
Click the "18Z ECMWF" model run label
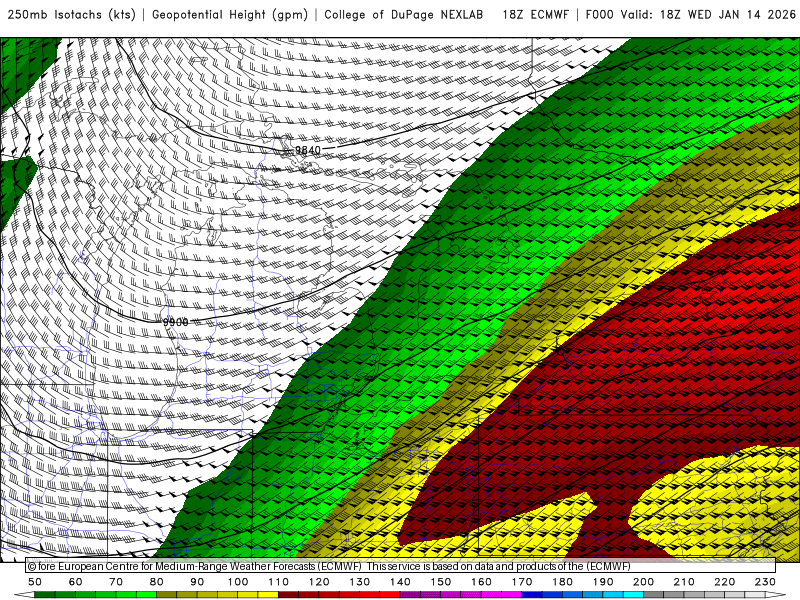[535, 14]
